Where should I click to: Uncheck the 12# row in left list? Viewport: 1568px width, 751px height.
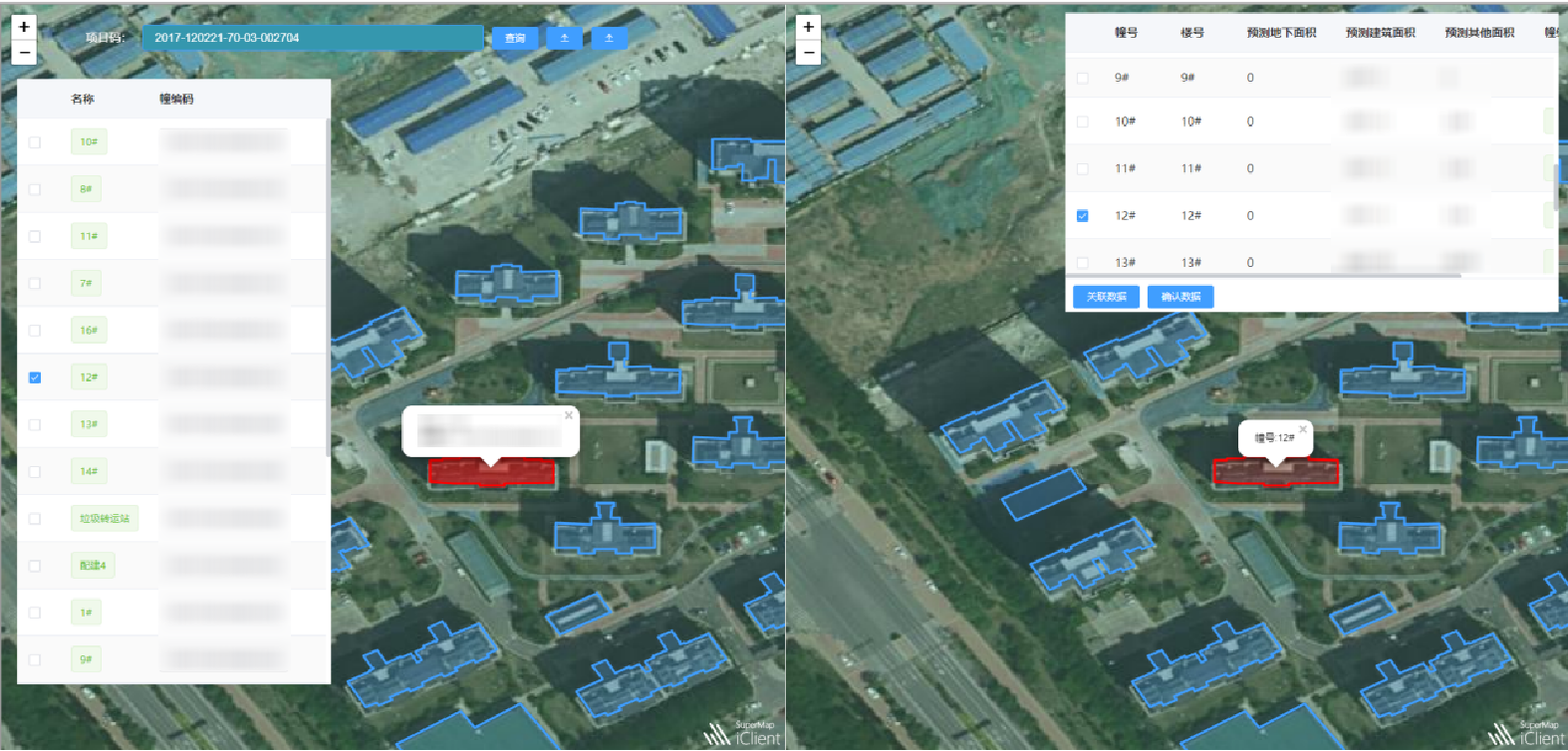point(35,377)
